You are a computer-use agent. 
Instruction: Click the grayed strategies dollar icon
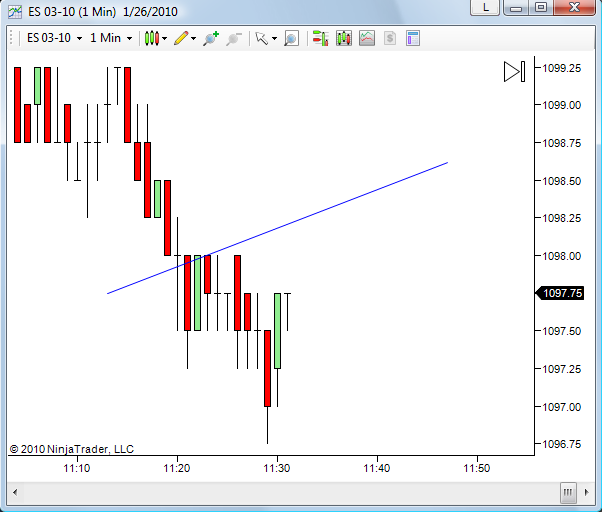(x=390, y=38)
